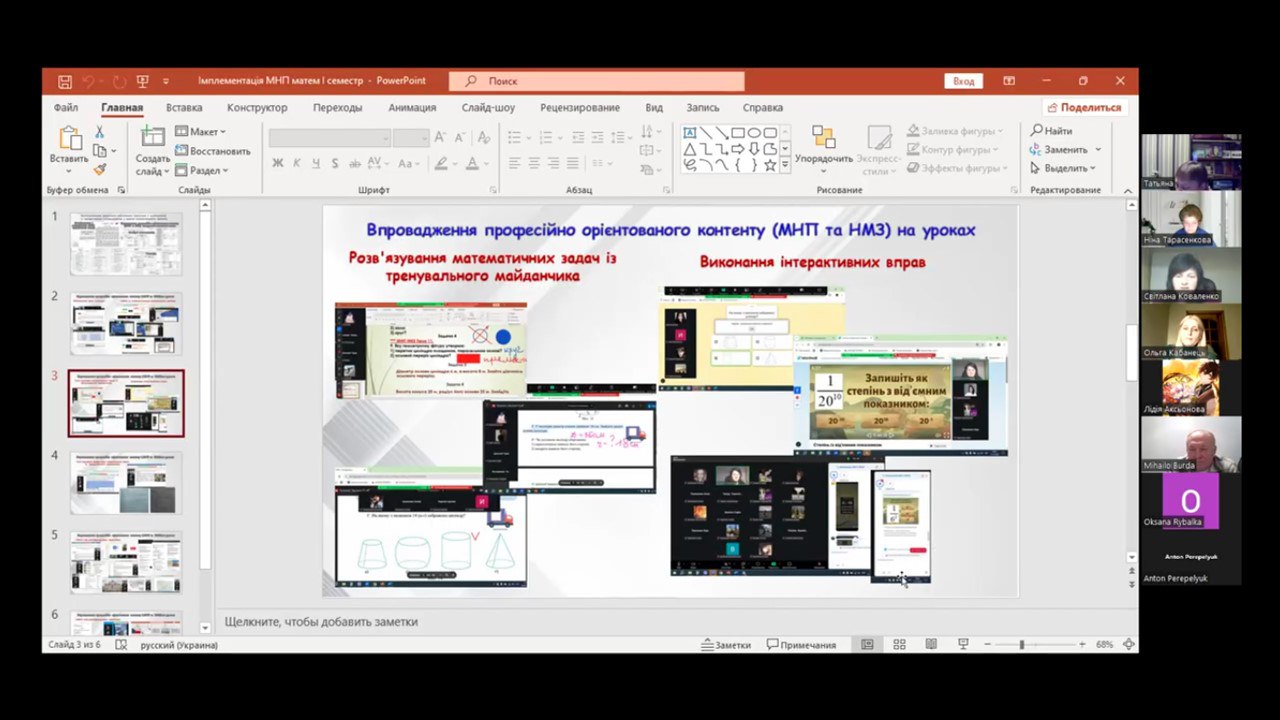Switch to the Анимация tab
The height and width of the screenshot is (720, 1280).
[x=412, y=108]
